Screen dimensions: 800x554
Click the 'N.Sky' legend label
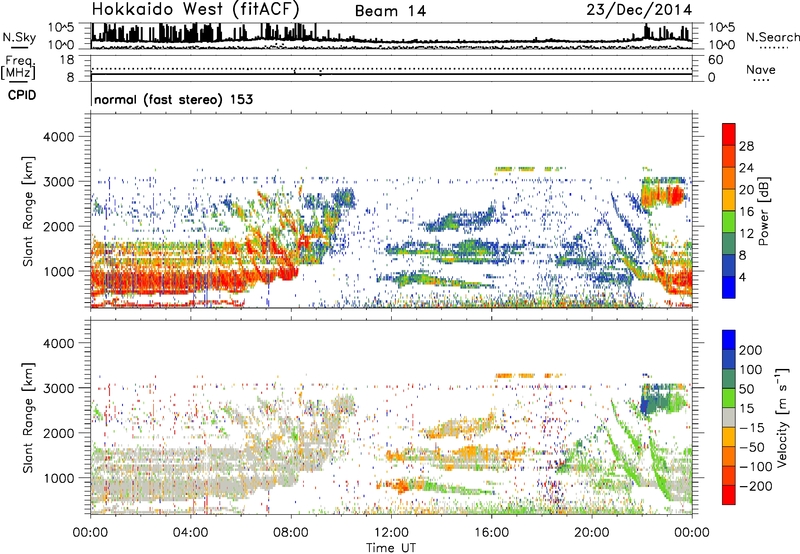19,37
